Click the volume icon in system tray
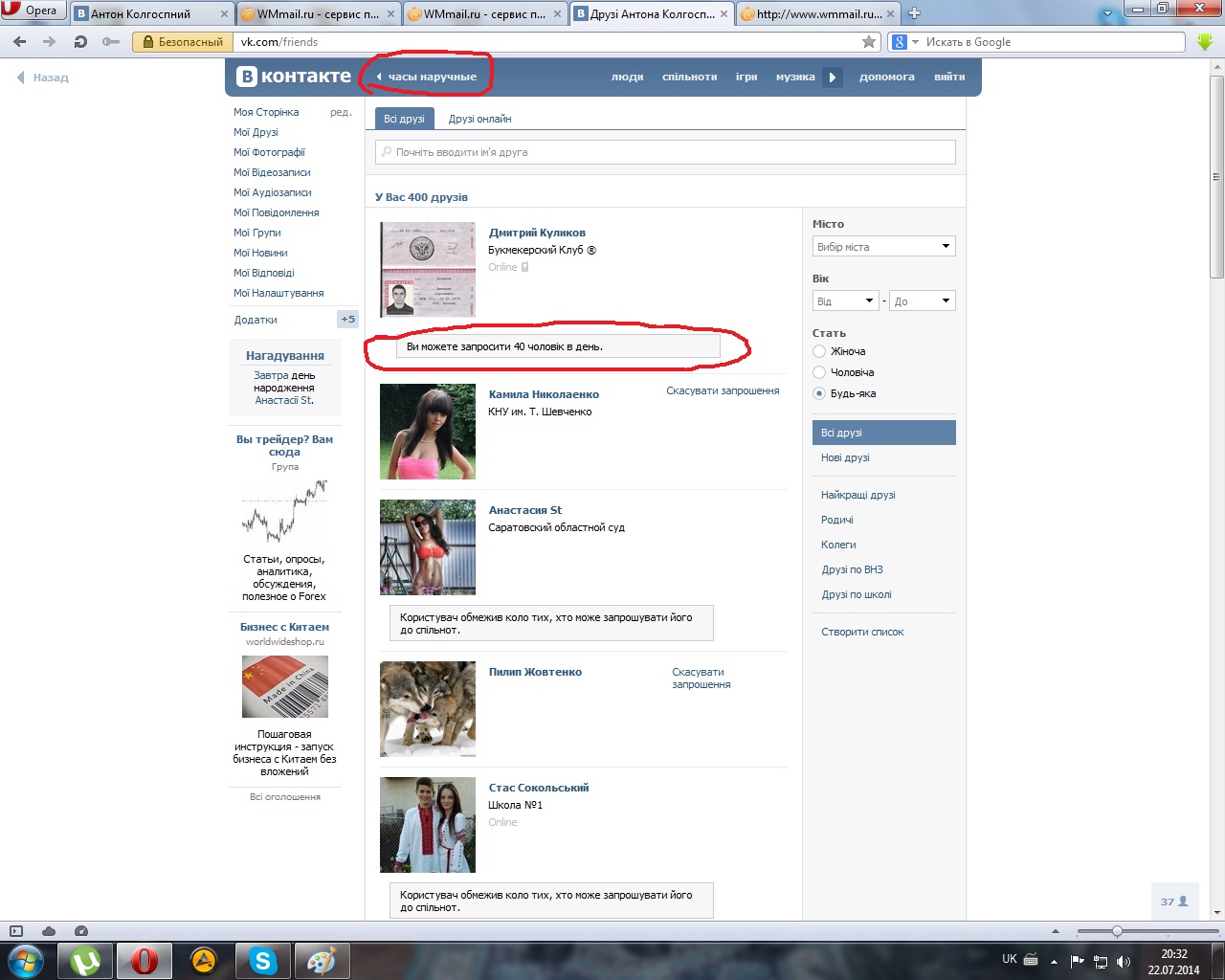This screenshot has width=1225, height=980. click(1124, 961)
